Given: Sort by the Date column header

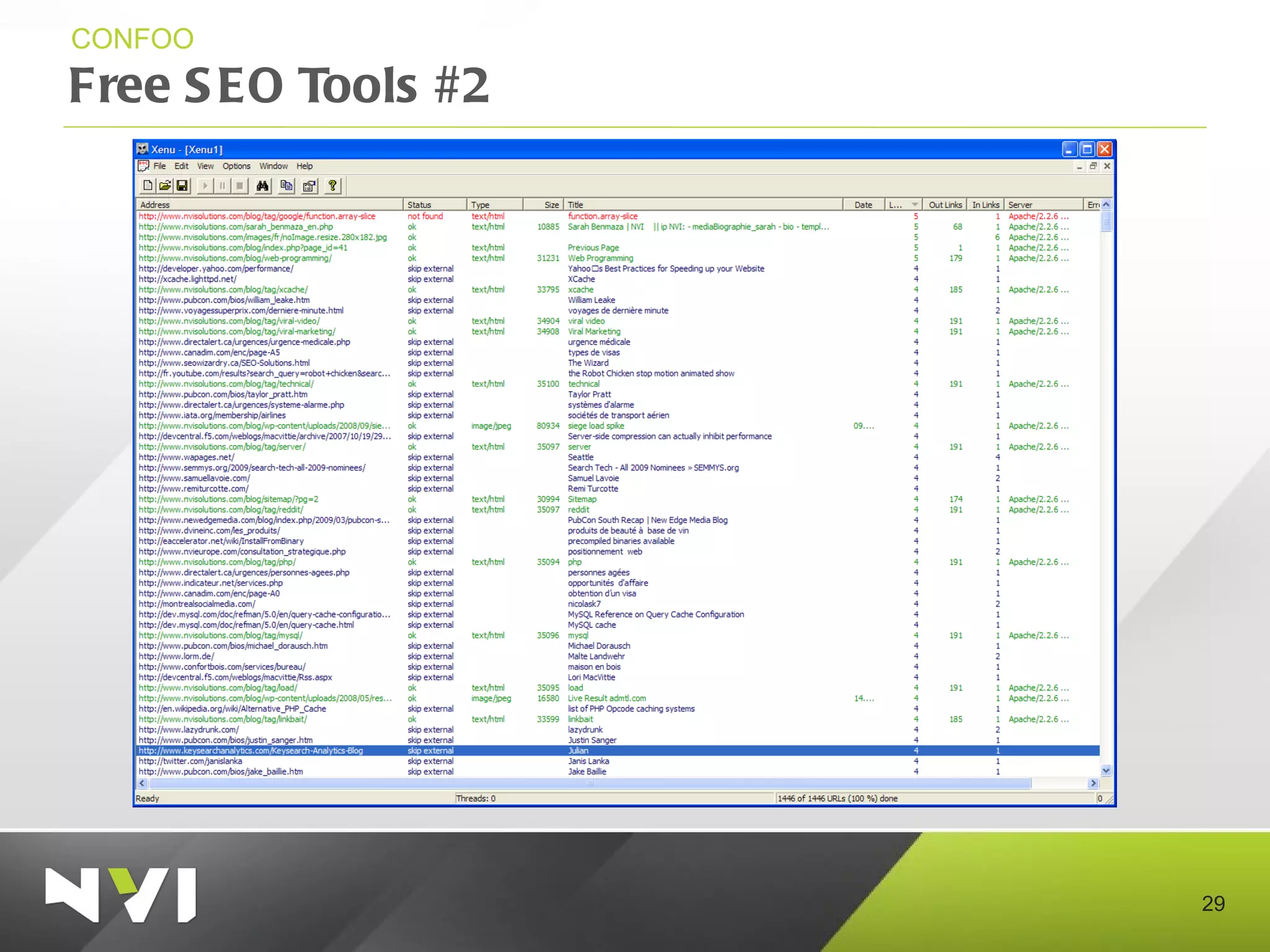Looking at the screenshot, I should pyautogui.click(x=863, y=205).
